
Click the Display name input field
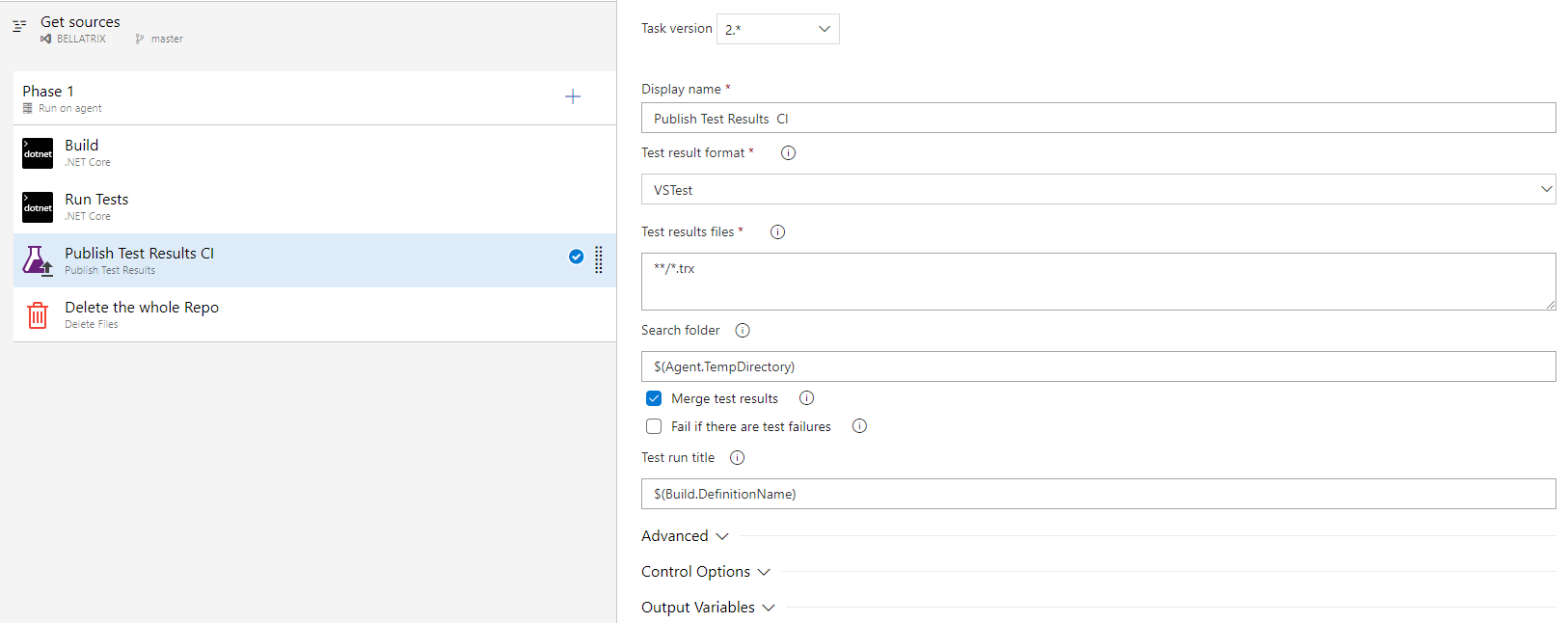click(x=1098, y=118)
